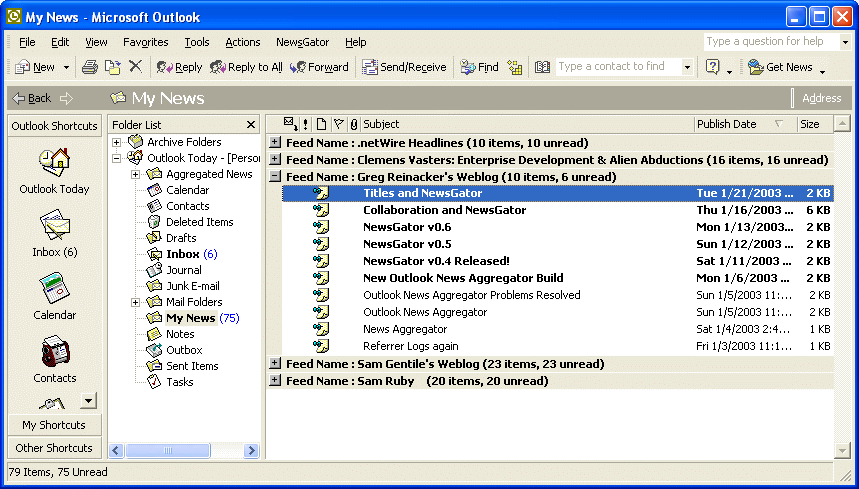
Task: Expand Sam Gentile's Weblog group
Action: (x=276, y=364)
